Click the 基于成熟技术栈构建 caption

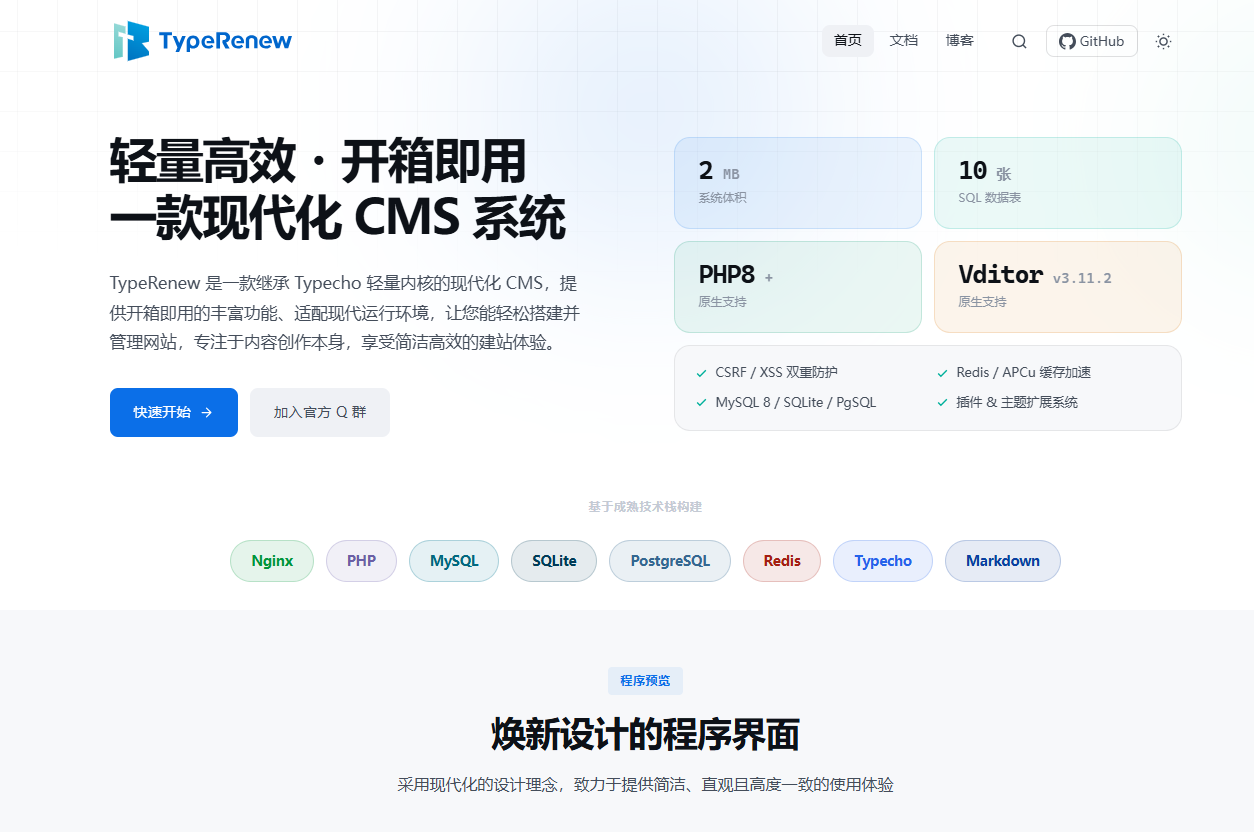pos(645,507)
